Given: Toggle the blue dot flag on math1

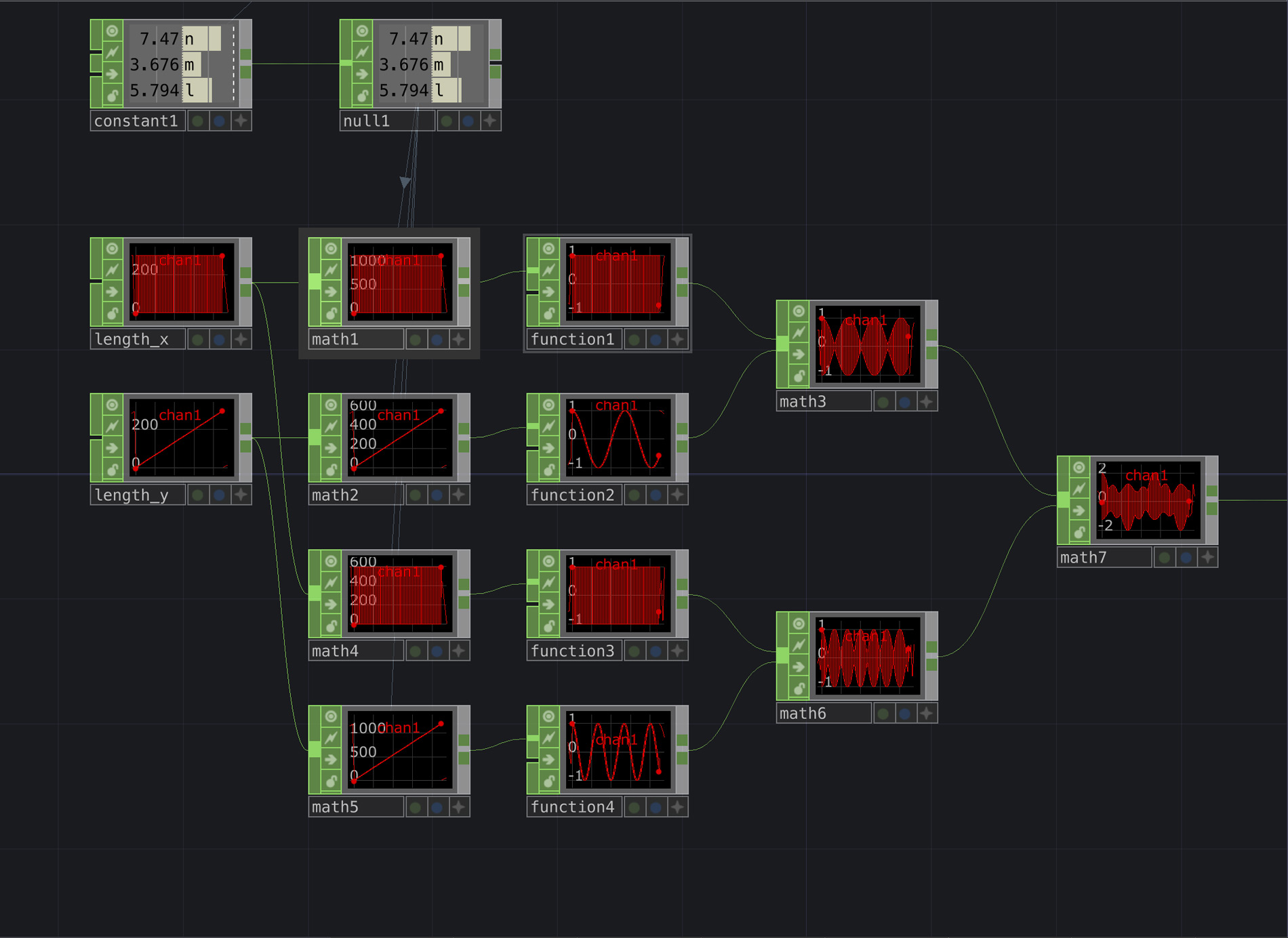Looking at the screenshot, I should coord(438,340).
